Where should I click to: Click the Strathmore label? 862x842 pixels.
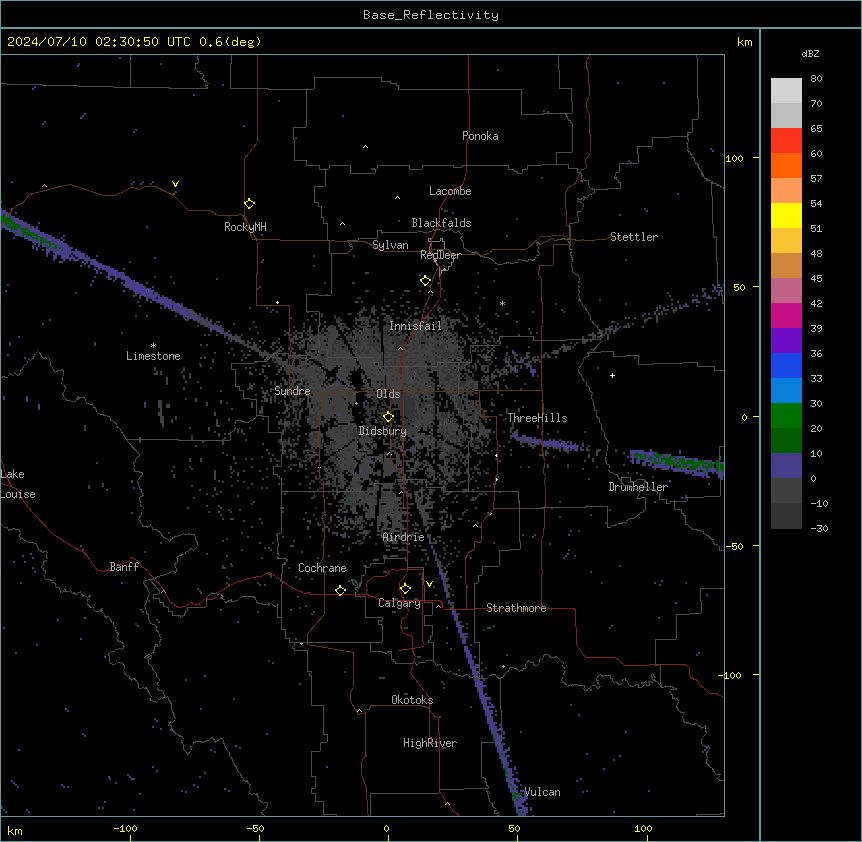click(516, 608)
